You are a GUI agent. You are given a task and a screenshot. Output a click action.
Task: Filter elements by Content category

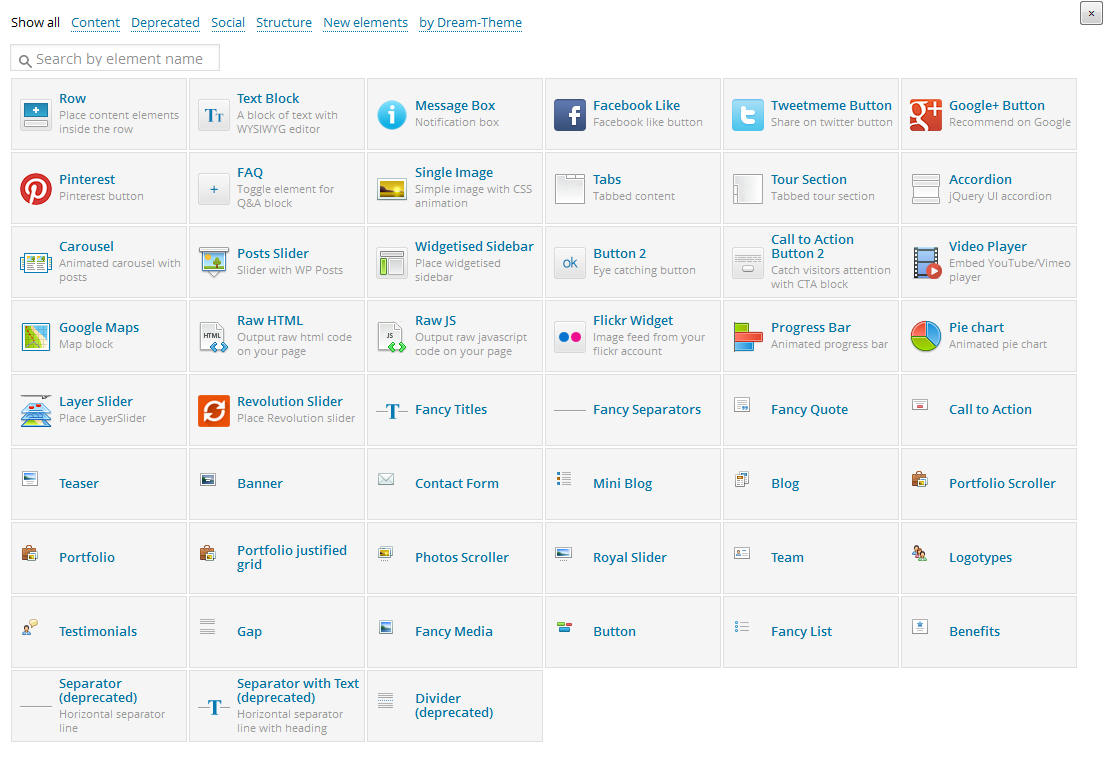[96, 23]
